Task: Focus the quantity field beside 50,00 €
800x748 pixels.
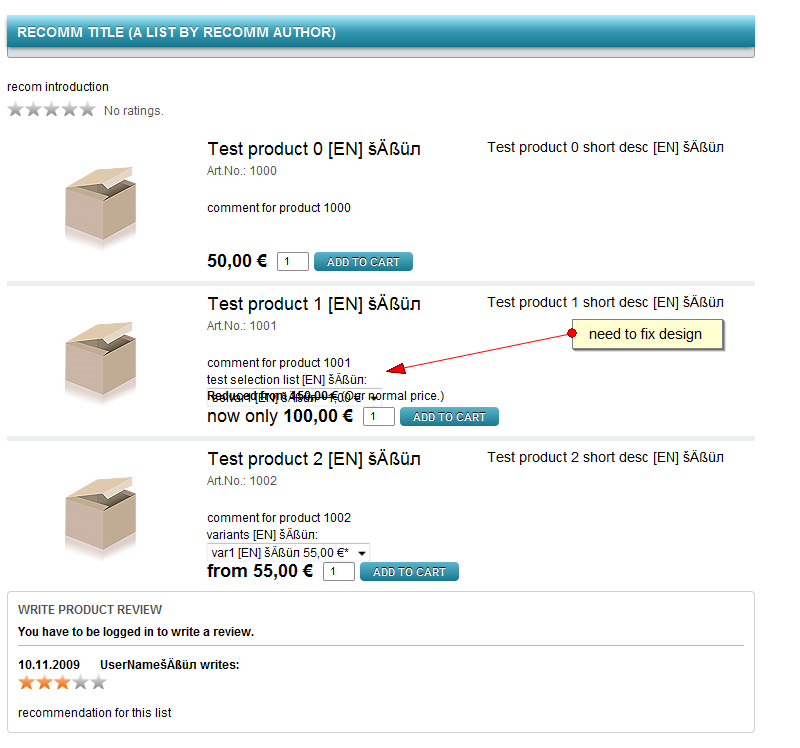Action: 292,262
